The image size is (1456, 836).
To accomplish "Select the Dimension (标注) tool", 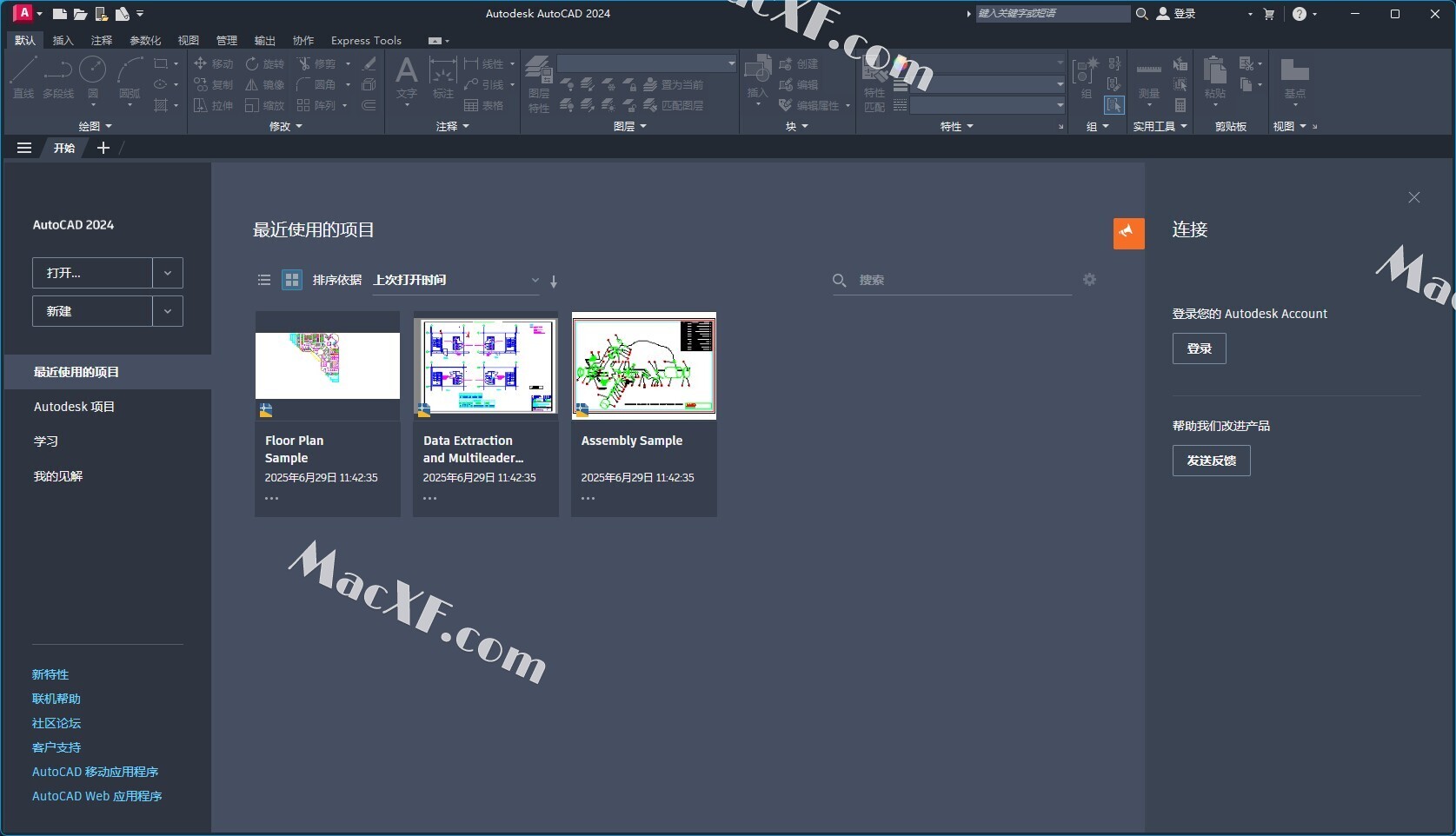I will pos(443,77).
